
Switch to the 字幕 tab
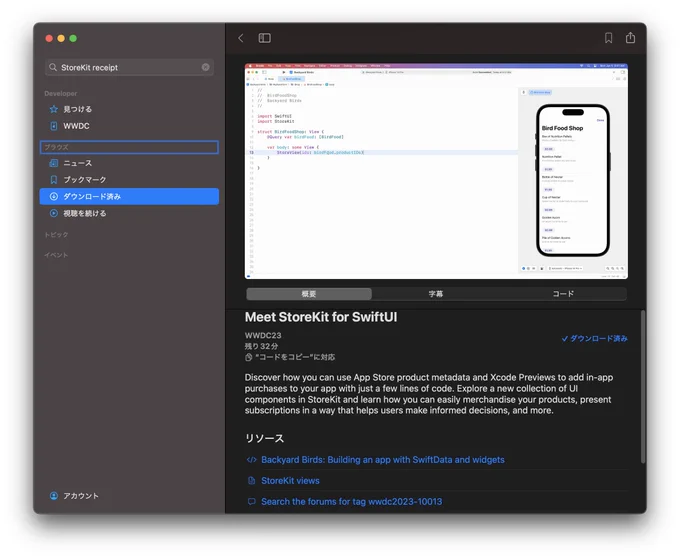(x=436, y=294)
